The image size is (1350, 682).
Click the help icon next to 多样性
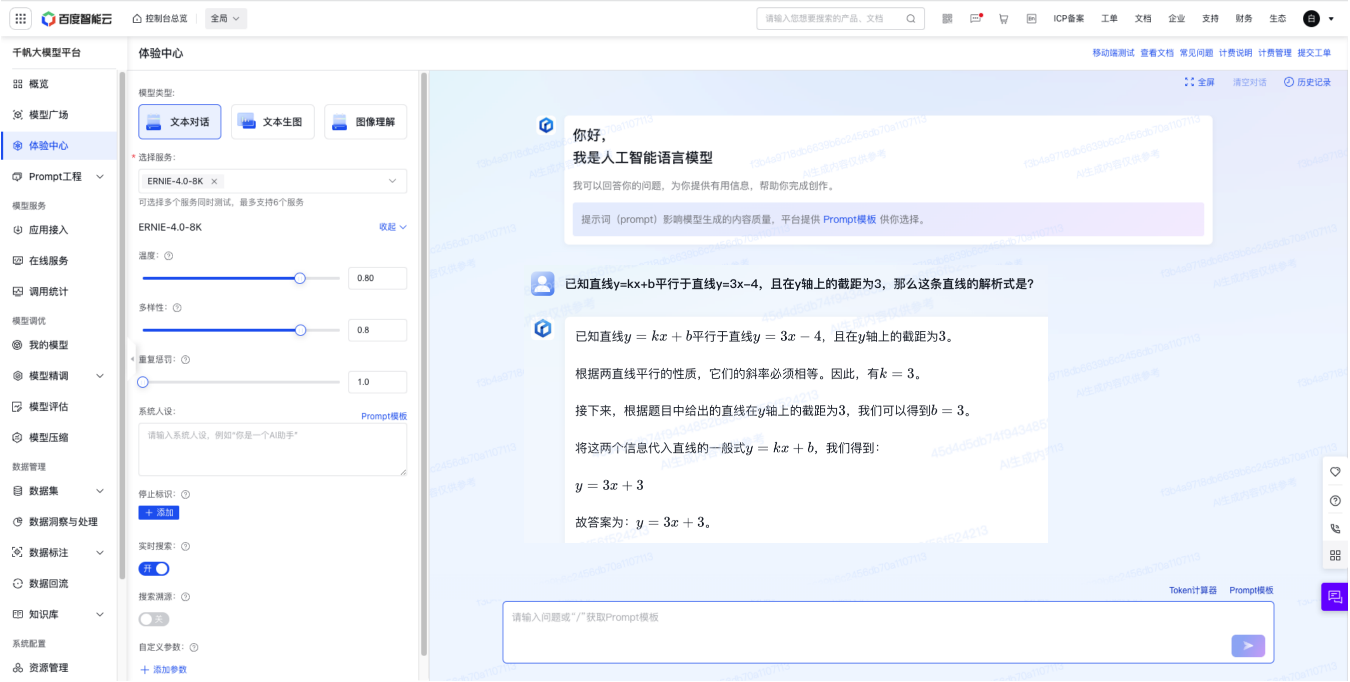[177, 308]
